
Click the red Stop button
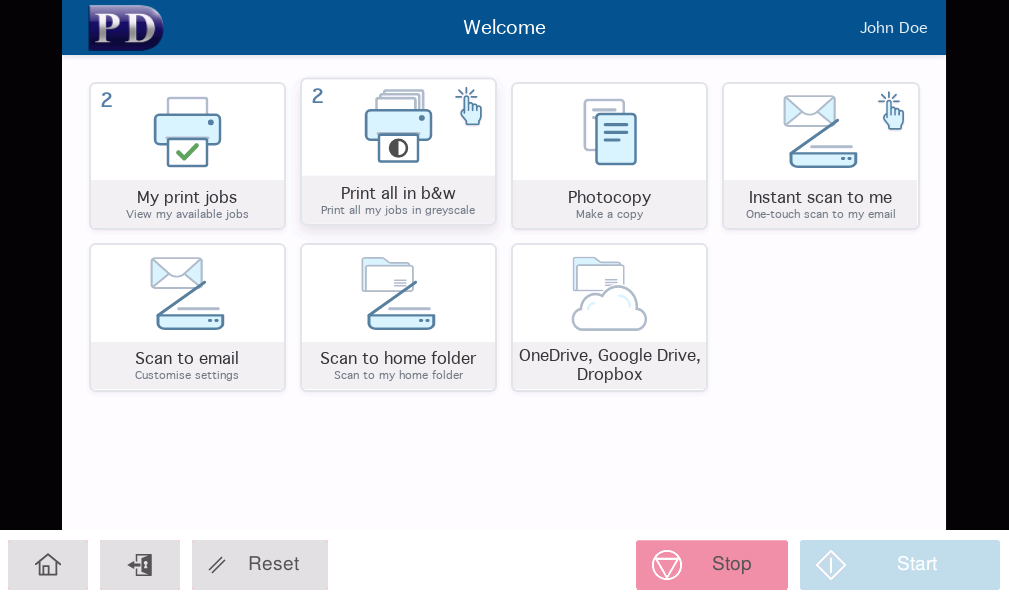(712, 565)
